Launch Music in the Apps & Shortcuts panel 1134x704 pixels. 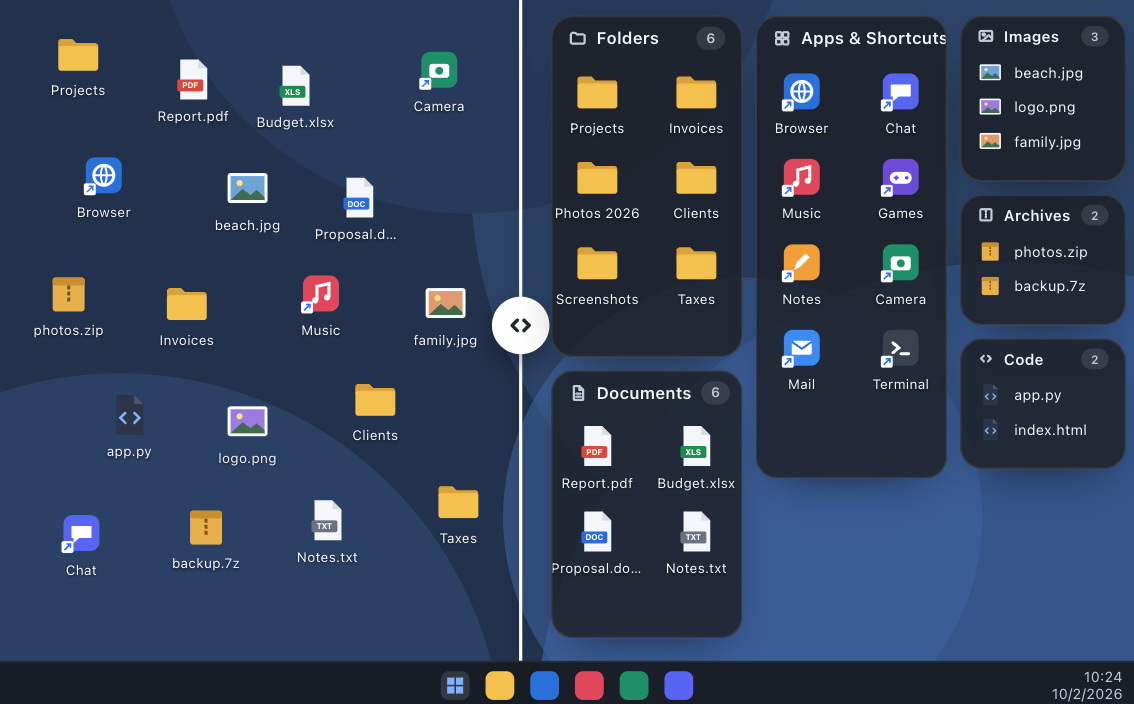[x=801, y=190]
